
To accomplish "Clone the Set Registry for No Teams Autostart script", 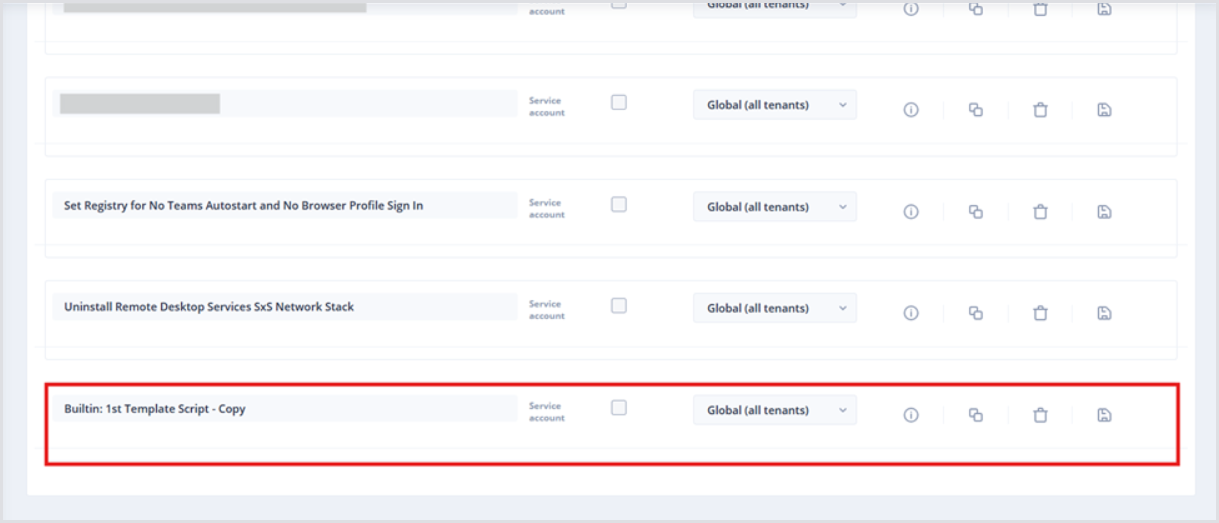I will coord(976,212).
